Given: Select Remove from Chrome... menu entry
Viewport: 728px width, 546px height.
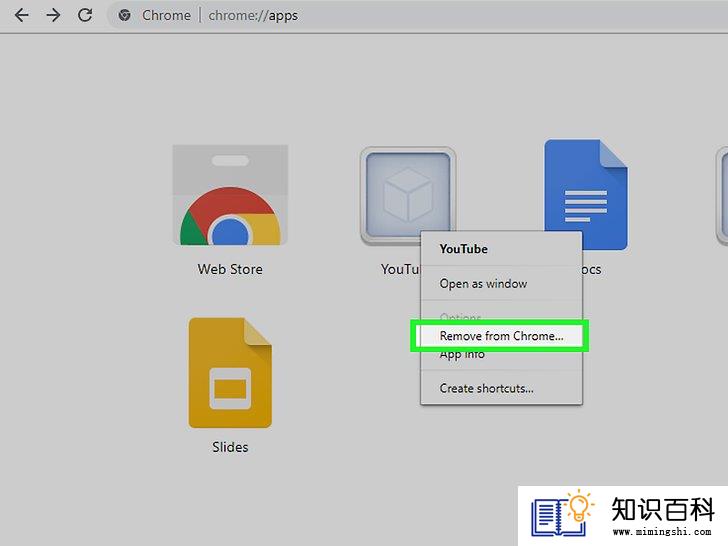Looking at the screenshot, I should 500,336.
